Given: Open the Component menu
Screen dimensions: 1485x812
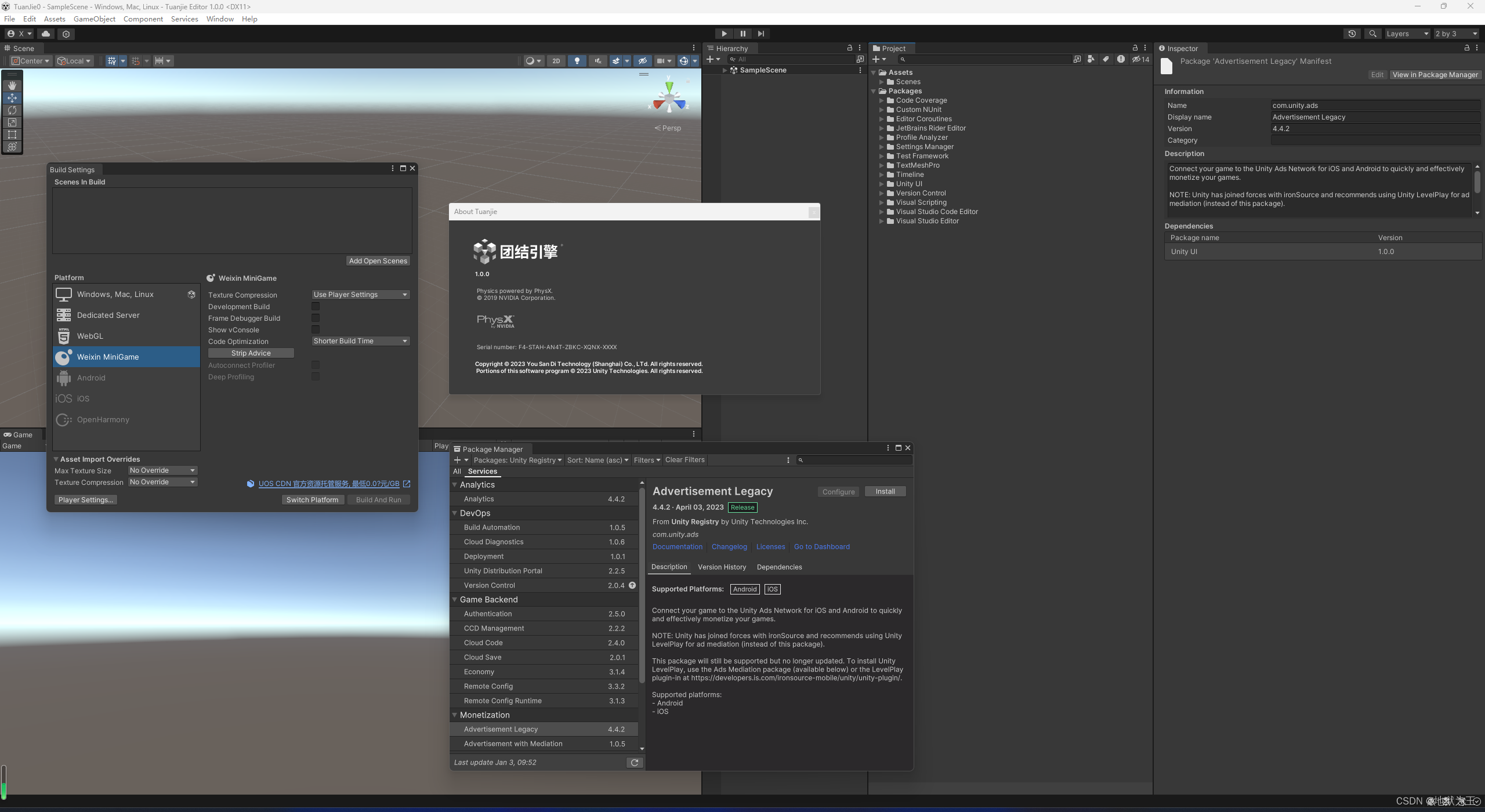Looking at the screenshot, I should pyautogui.click(x=143, y=19).
